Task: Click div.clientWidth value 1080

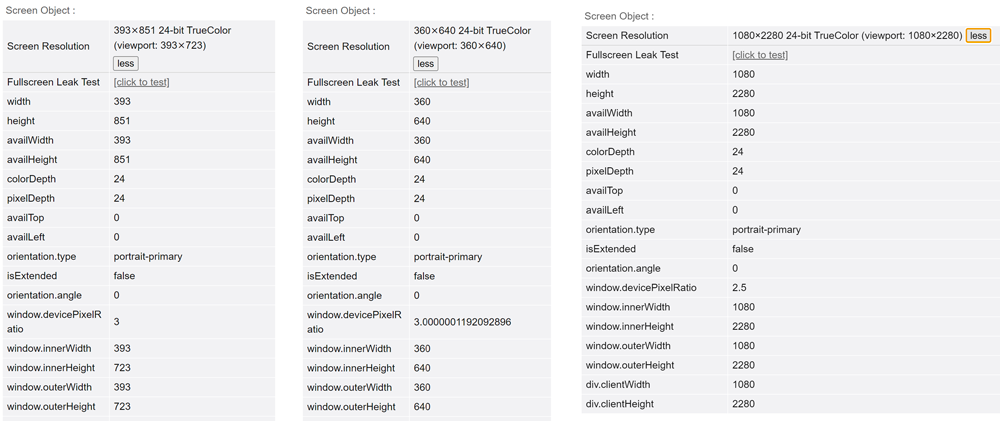Action: tap(744, 385)
